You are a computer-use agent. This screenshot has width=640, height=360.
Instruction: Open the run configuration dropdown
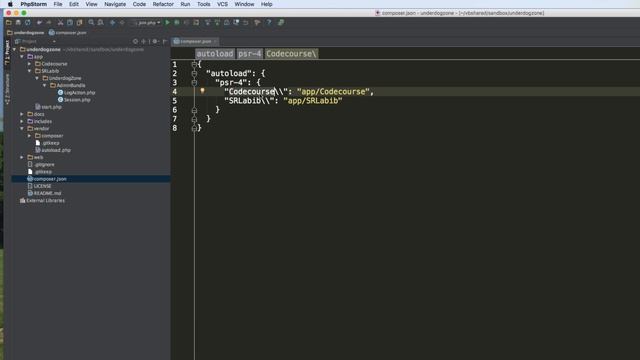click(147, 22)
